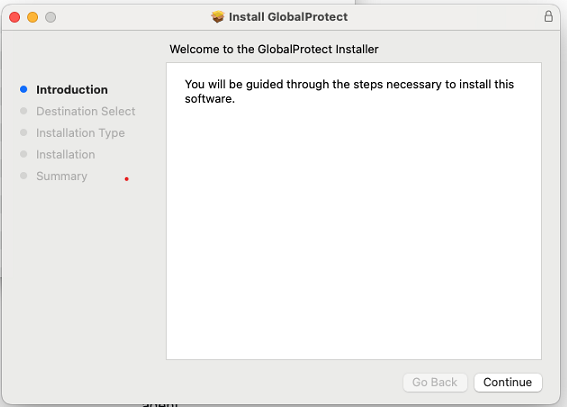Click the small red dot marker
Screen dimensions: 567x407
coord(127,179)
